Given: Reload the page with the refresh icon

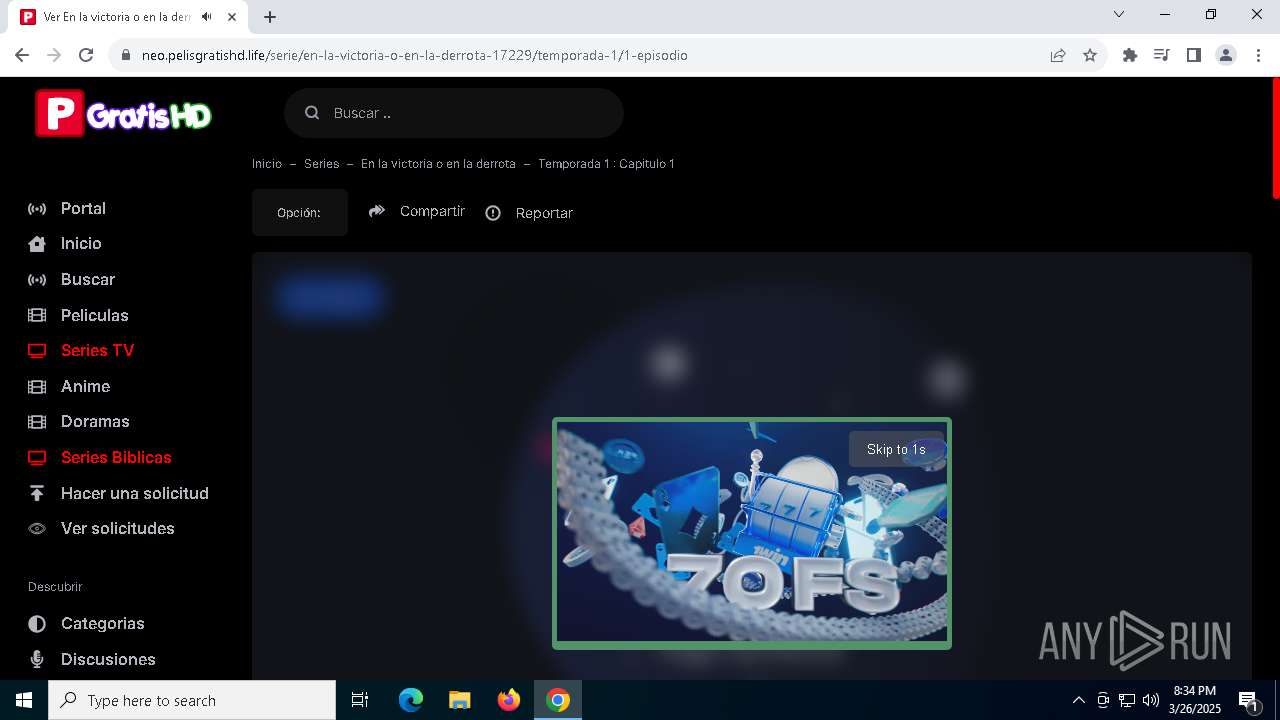Looking at the screenshot, I should [86, 55].
